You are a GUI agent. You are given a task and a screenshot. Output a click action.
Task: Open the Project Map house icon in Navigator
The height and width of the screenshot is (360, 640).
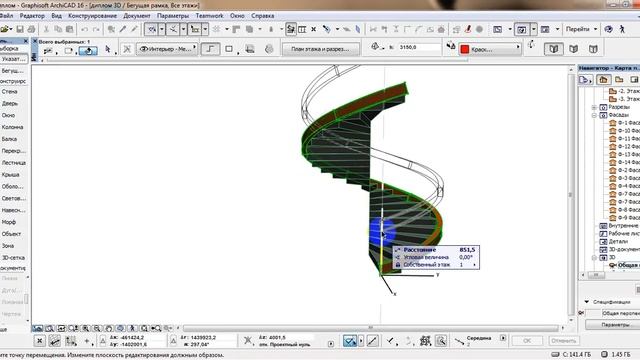click(603, 80)
